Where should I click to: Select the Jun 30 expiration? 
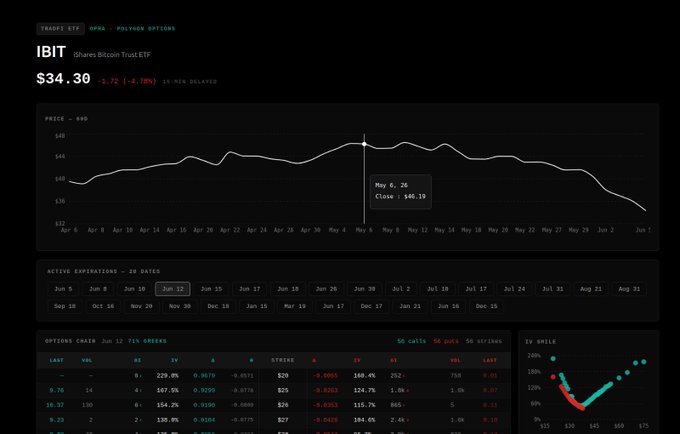pyautogui.click(x=364, y=289)
